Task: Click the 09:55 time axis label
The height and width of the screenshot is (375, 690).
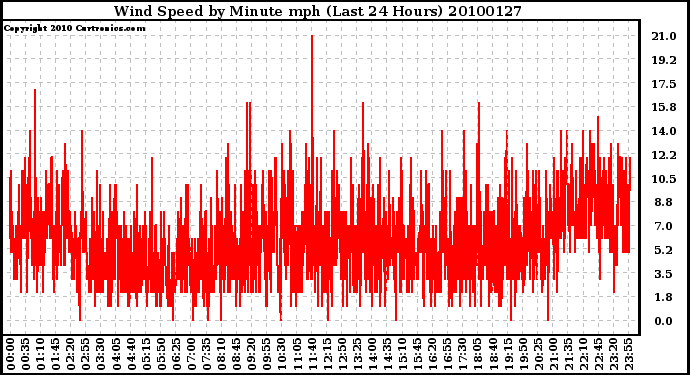Action: 266,355
